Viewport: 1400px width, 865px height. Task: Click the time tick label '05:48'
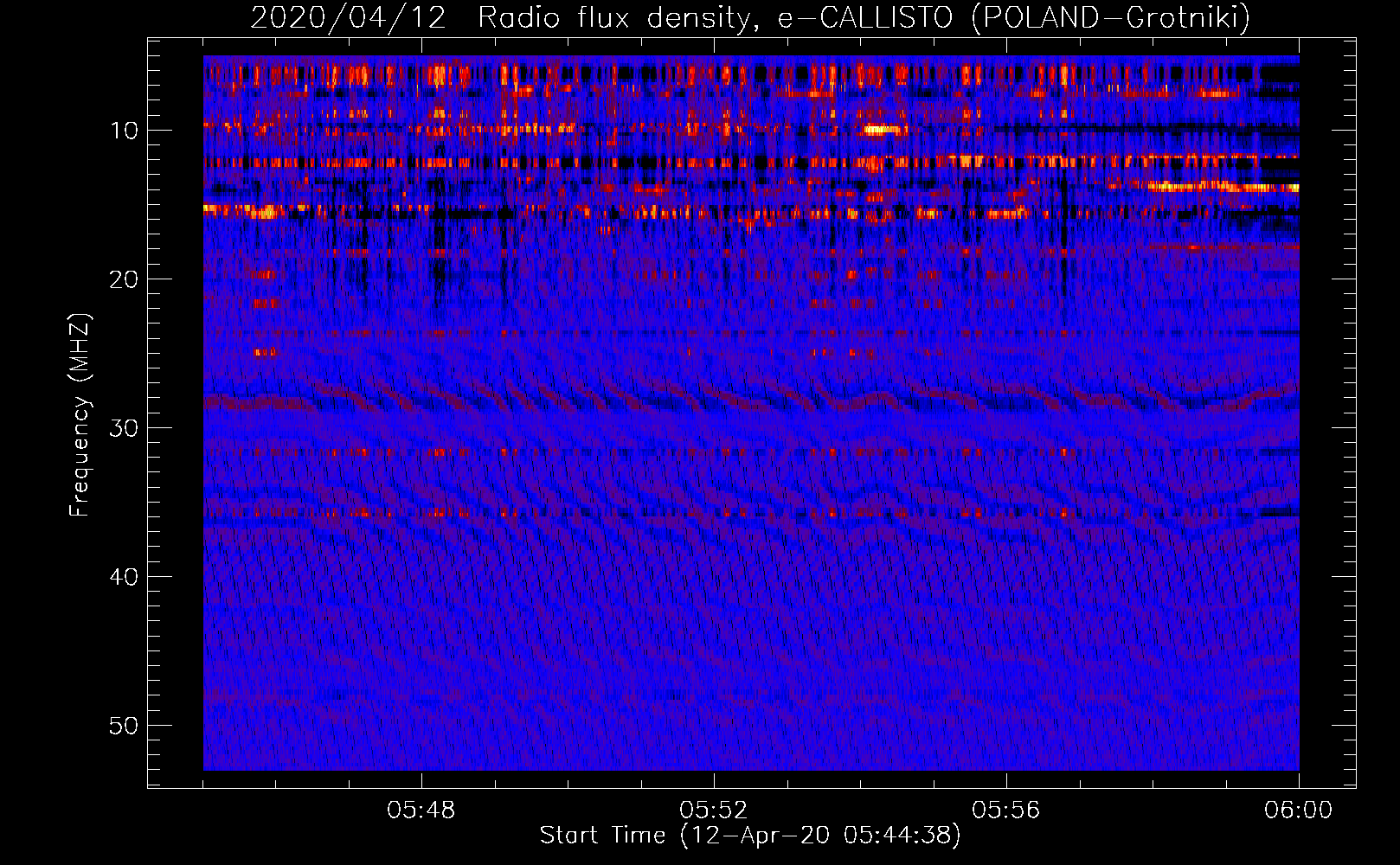(421, 811)
